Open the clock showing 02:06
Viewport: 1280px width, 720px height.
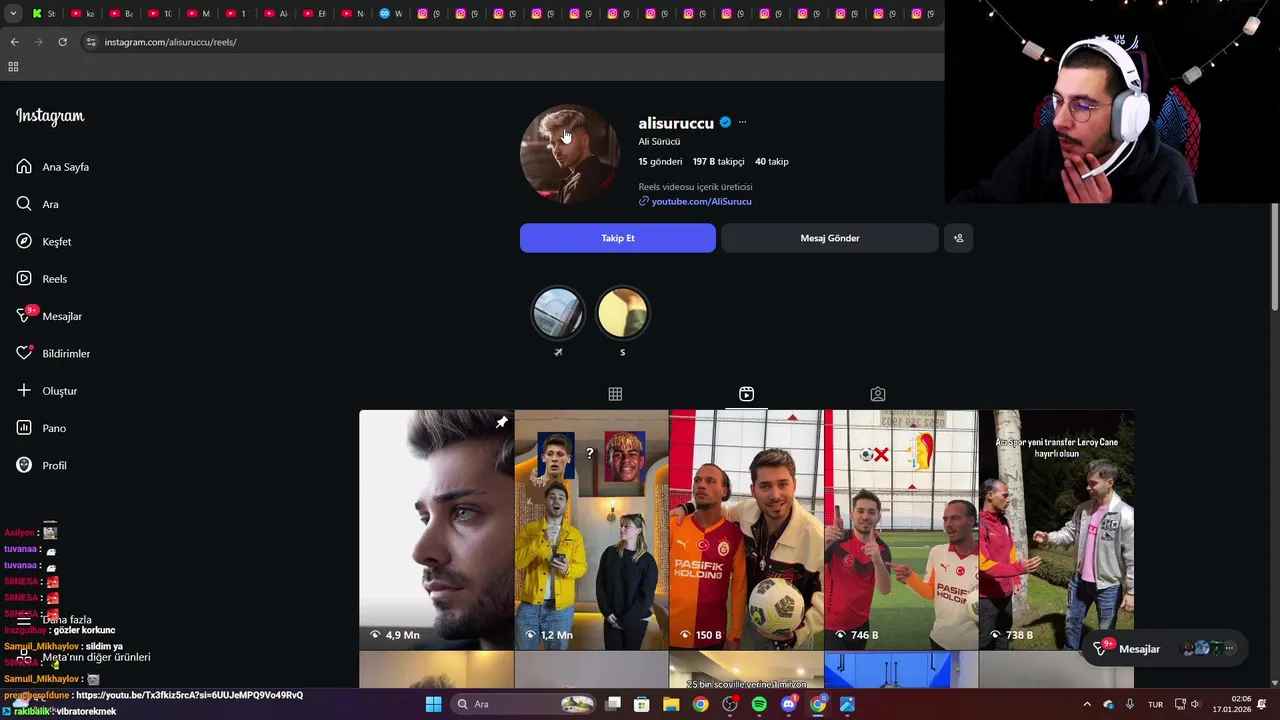click(x=1231, y=704)
